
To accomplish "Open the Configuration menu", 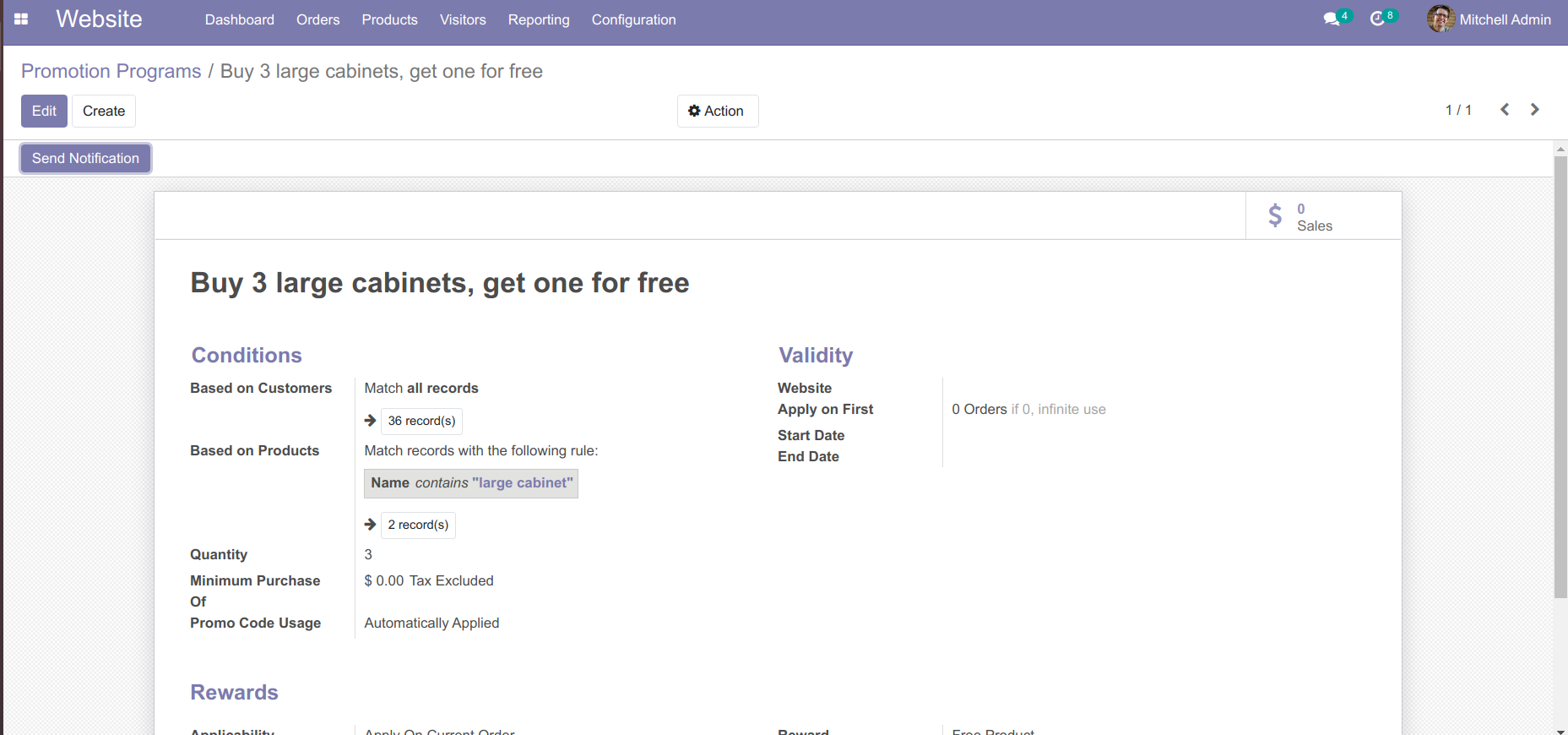I will [x=633, y=19].
